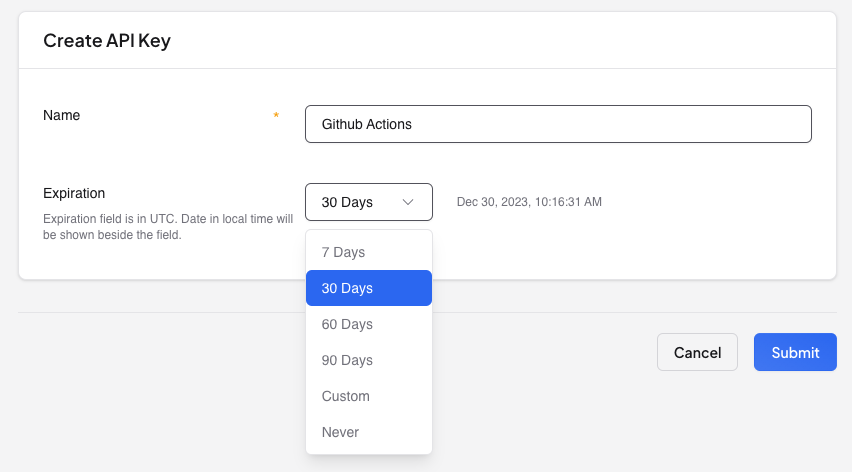Click the Dec 30, 2023 timestamp text
Screen dimensions: 852x472
pos(529,202)
